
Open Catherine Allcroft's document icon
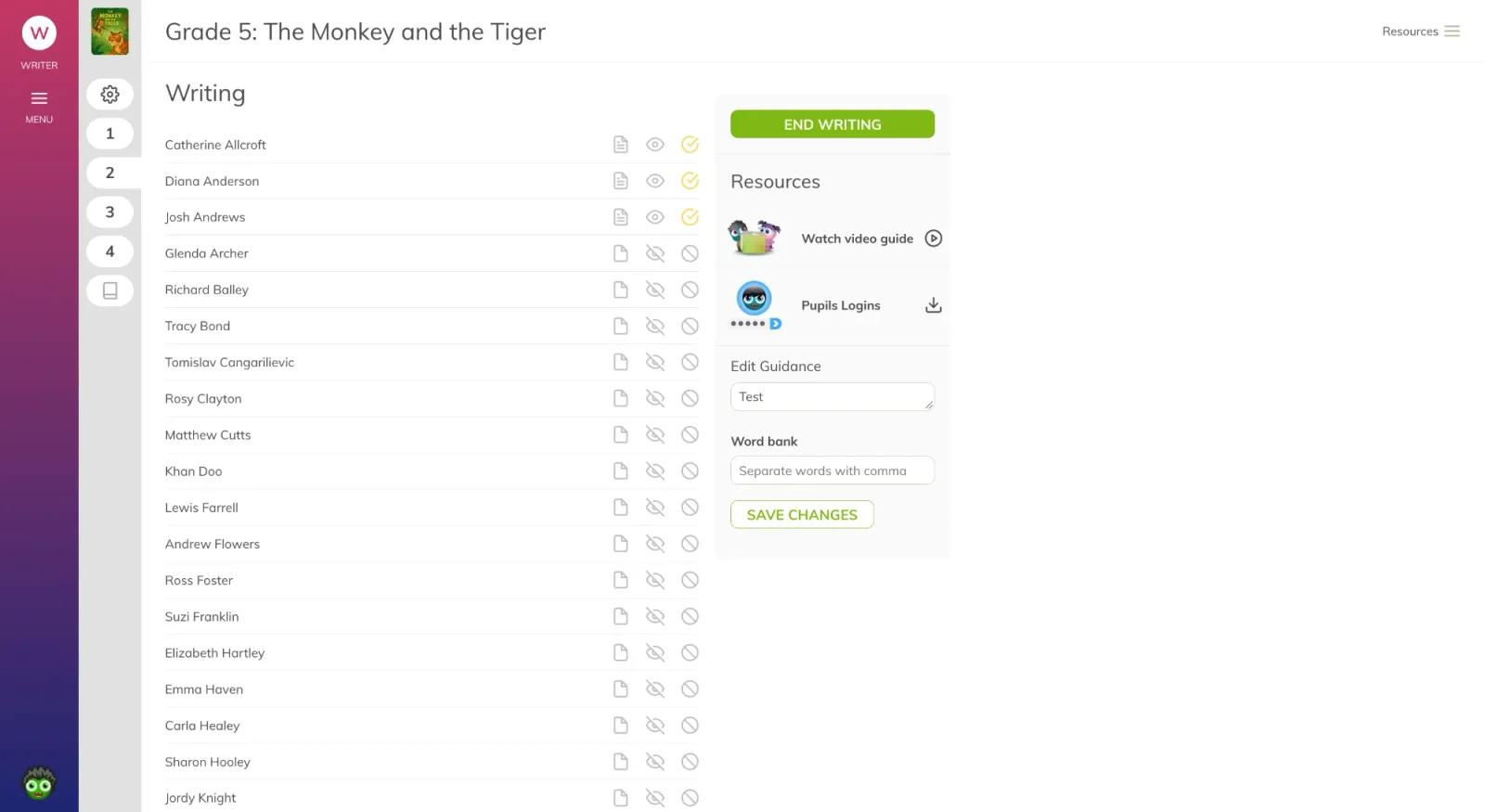[621, 145]
